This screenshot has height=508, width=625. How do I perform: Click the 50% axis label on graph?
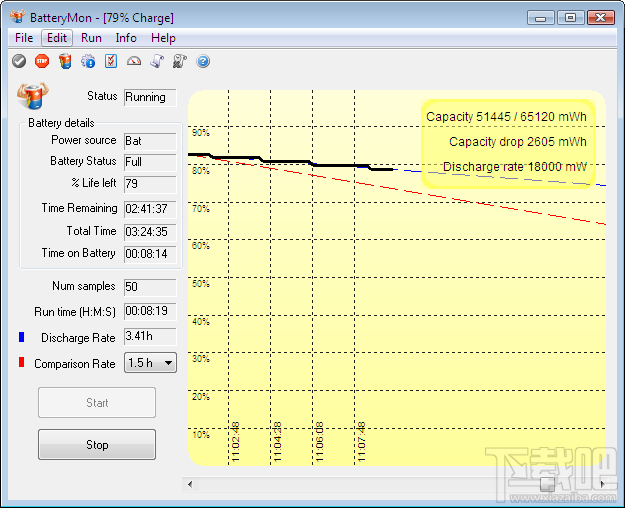click(x=200, y=284)
